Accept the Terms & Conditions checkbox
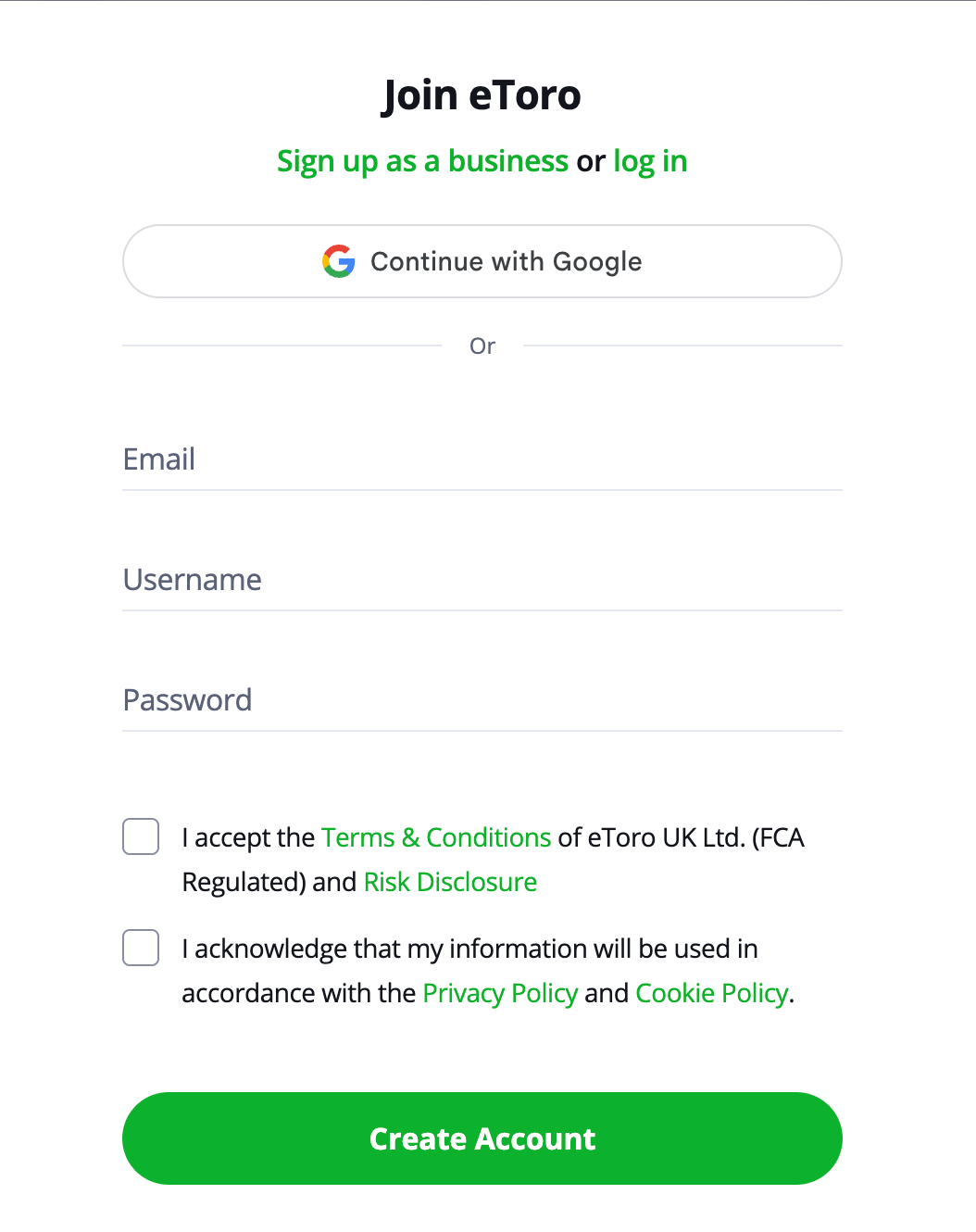This screenshot has height=1232, width=976. point(140,836)
